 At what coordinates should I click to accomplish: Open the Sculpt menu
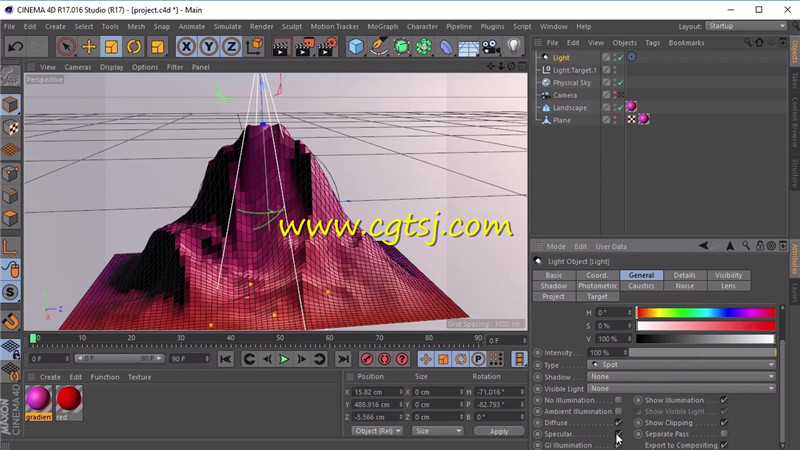click(x=291, y=27)
